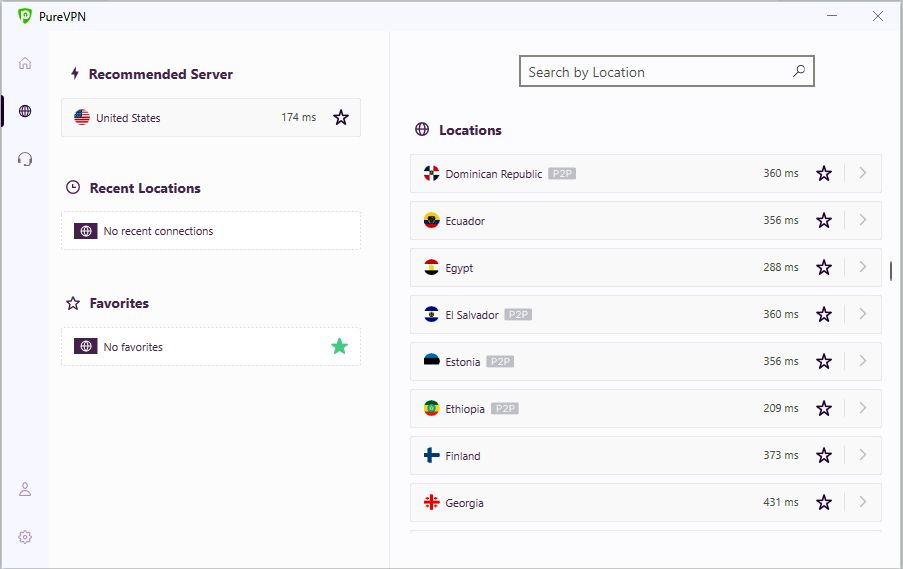Select the globe Locations sidebar icon
Viewport: 903px width, 569px height.
coord(25,111)
